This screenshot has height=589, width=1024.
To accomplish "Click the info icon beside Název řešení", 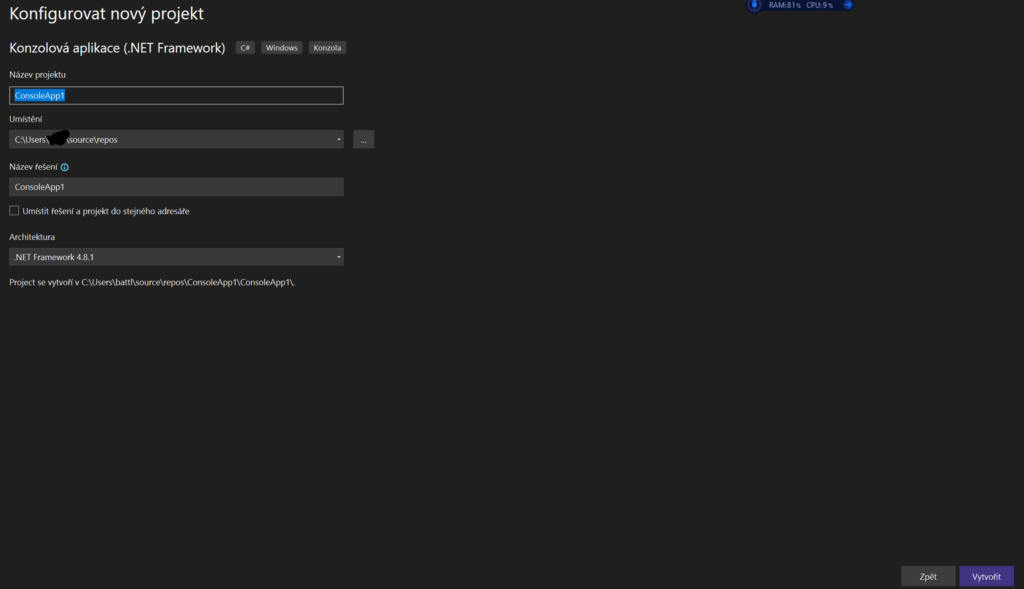I will 65,168.
